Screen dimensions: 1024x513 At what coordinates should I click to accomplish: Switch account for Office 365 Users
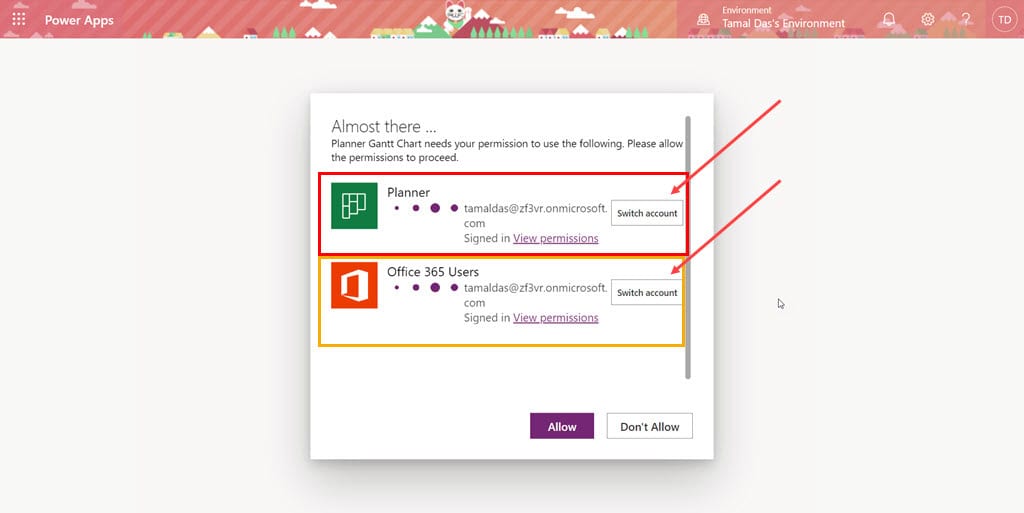647,293
